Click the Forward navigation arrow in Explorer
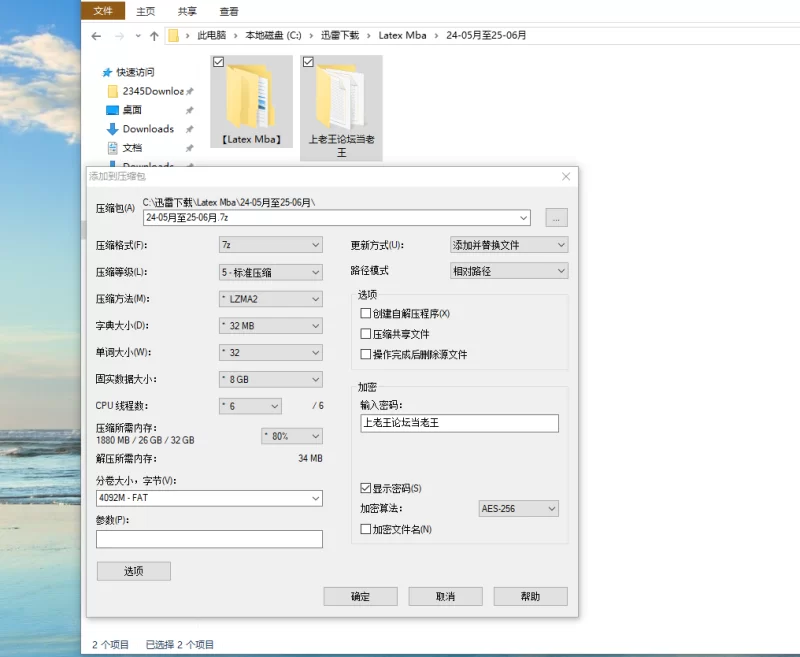This screenshot has width=800, height=657. [x=119, y=36]
